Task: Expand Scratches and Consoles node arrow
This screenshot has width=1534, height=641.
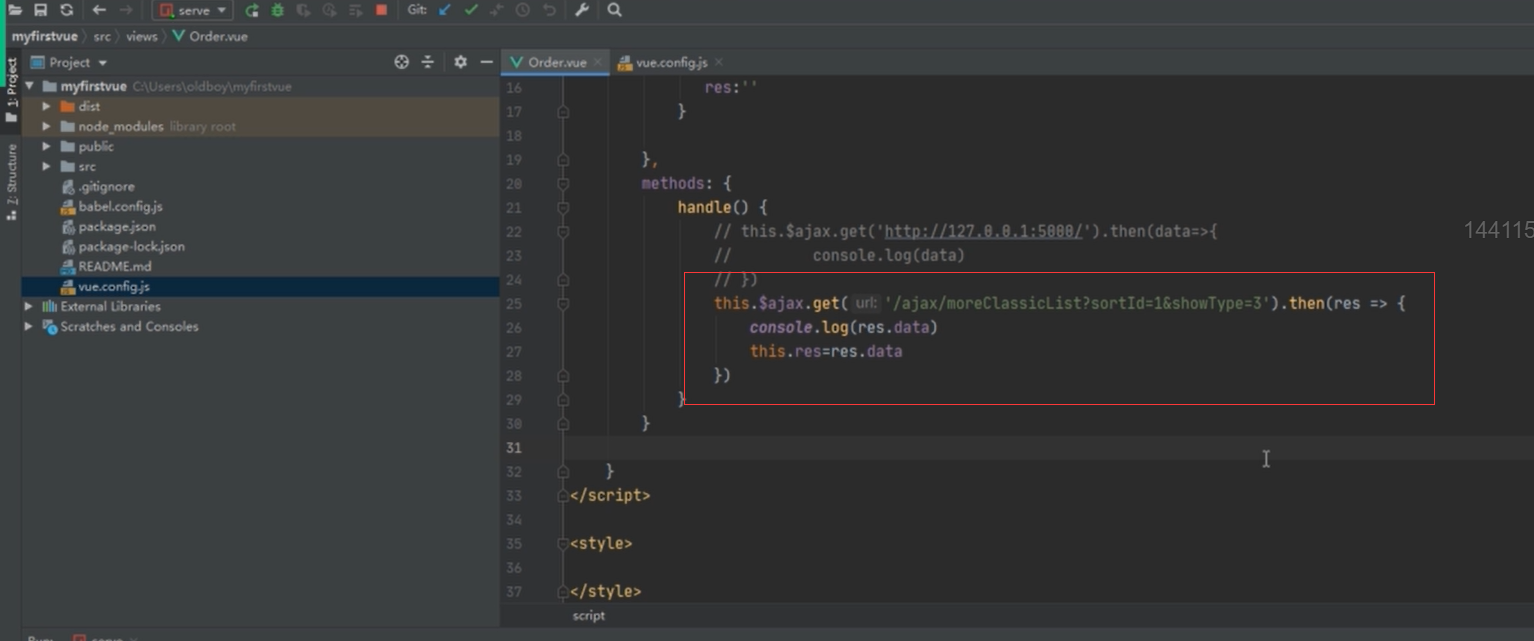Action: pyautogui.click(x=29, y=326)
